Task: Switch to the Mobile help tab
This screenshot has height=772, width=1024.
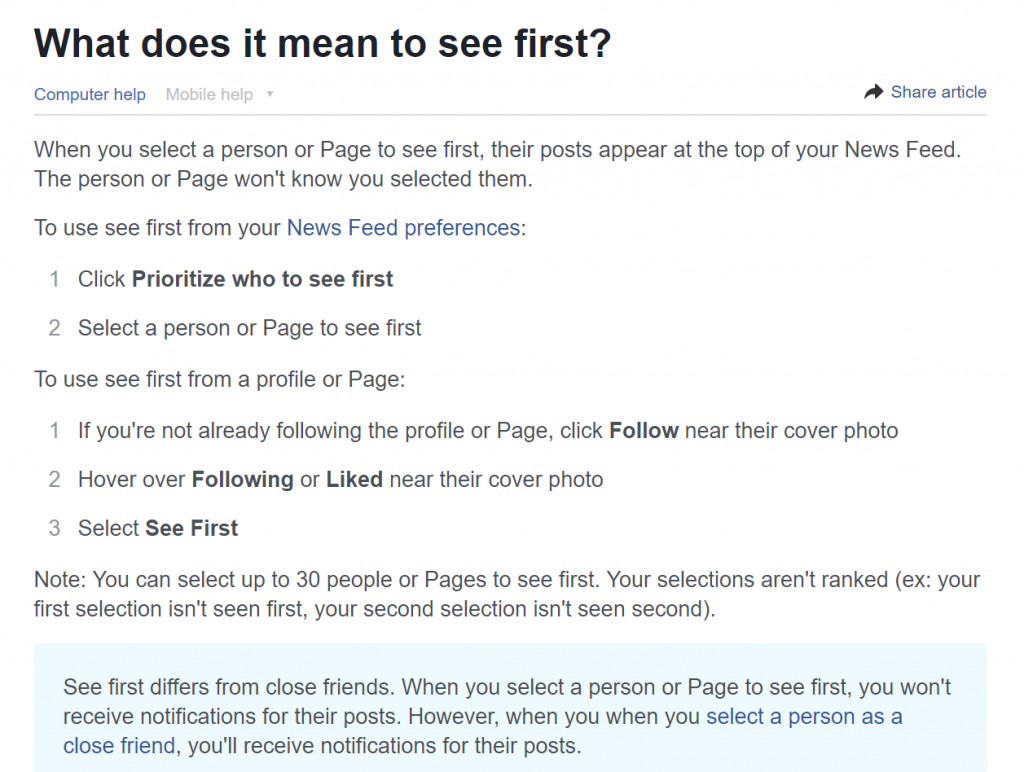Action: click(209, 95)
